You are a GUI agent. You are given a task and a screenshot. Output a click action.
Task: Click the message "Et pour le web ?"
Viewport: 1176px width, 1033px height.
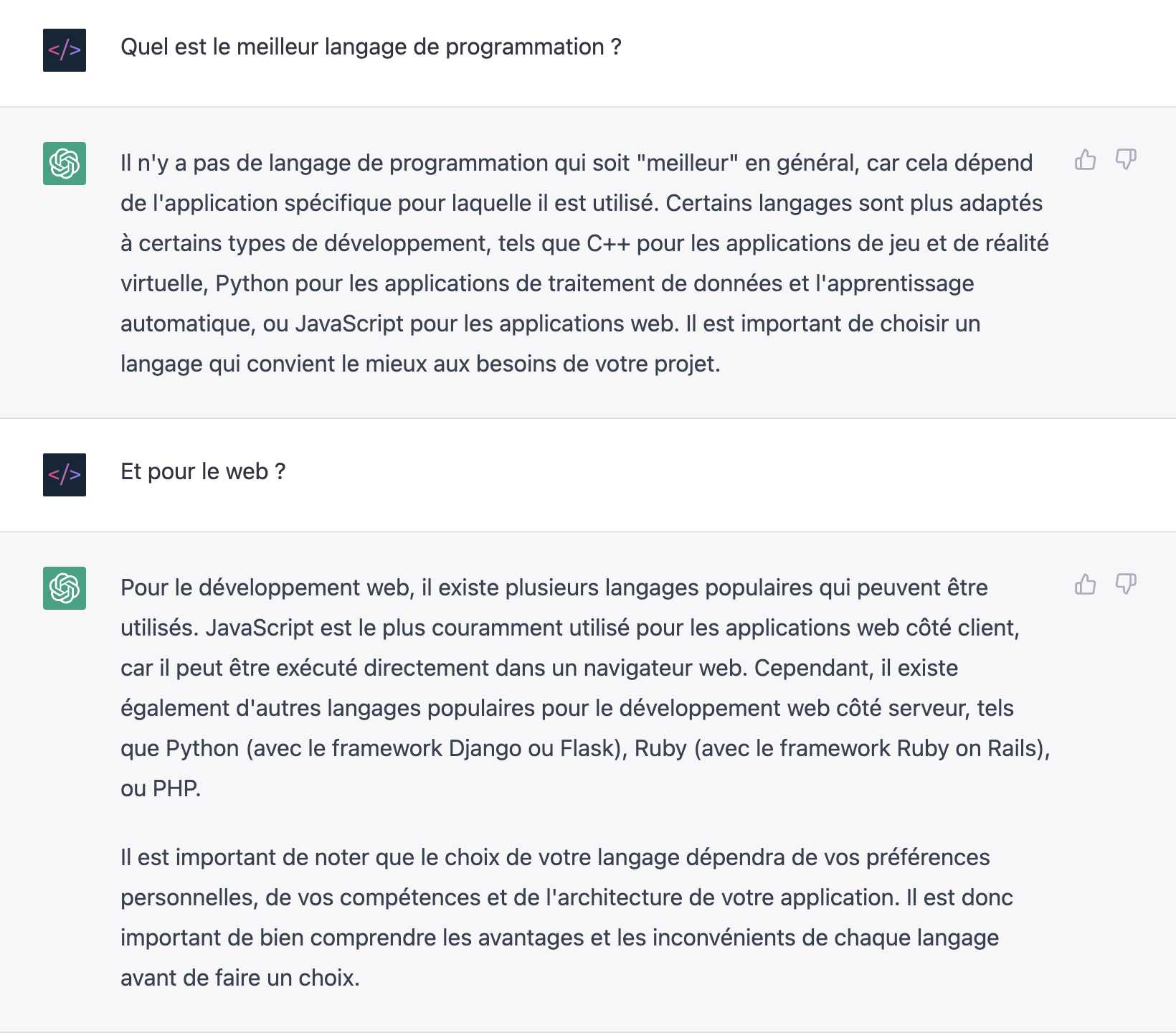(x=202, y=471)
